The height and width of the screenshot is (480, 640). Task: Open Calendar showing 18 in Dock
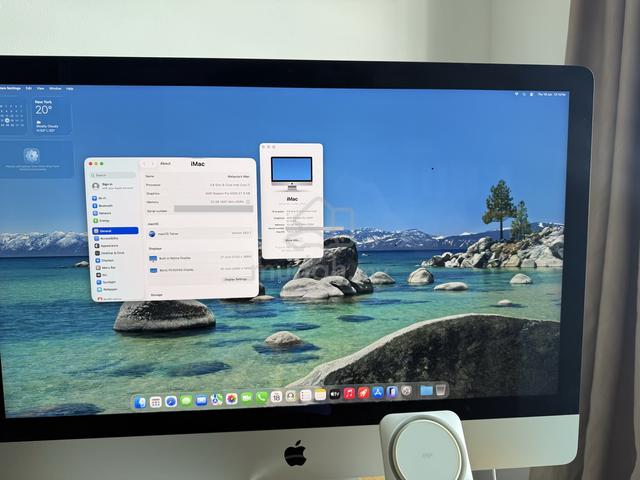(276, 396)
